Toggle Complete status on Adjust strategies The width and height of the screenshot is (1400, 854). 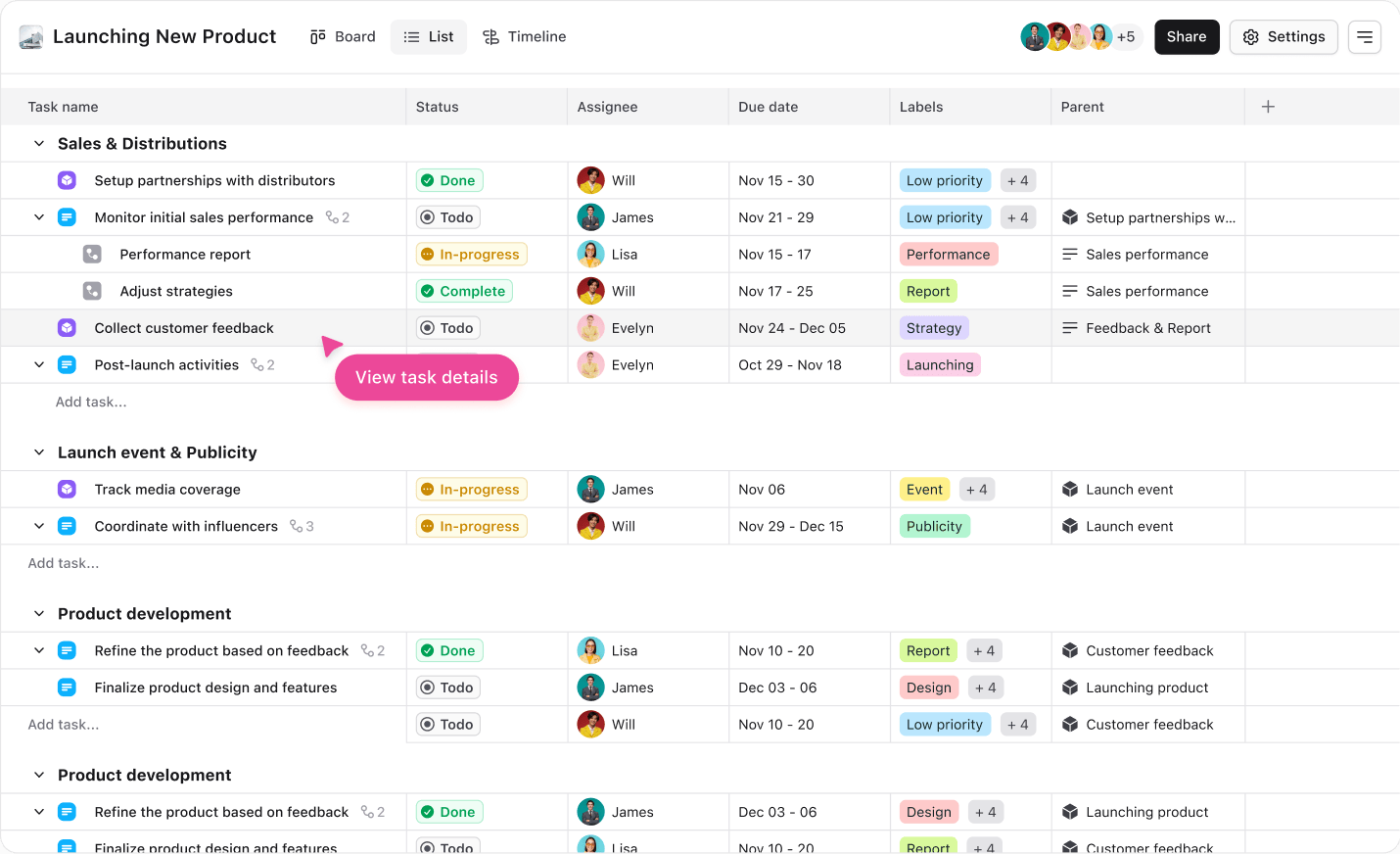pyautogui.click(x=464, y=291)
